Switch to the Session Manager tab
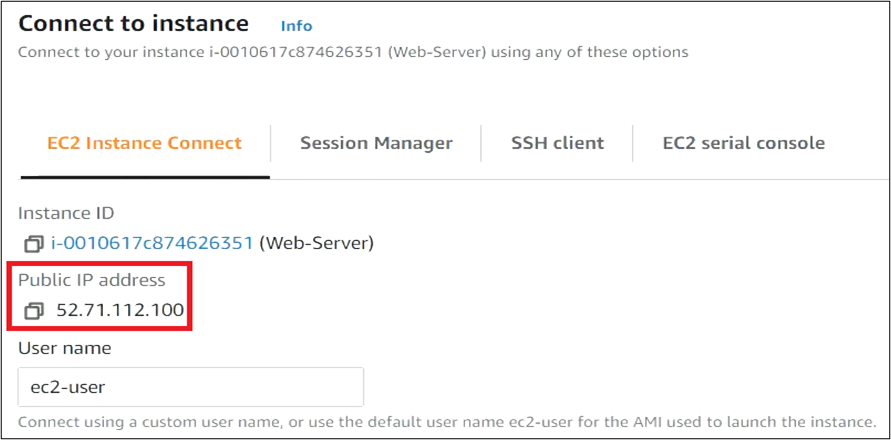 376,143
